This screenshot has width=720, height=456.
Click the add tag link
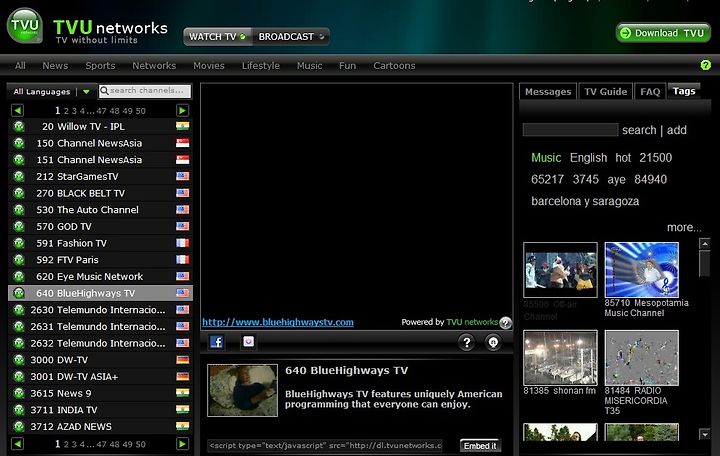pos(676,130)
